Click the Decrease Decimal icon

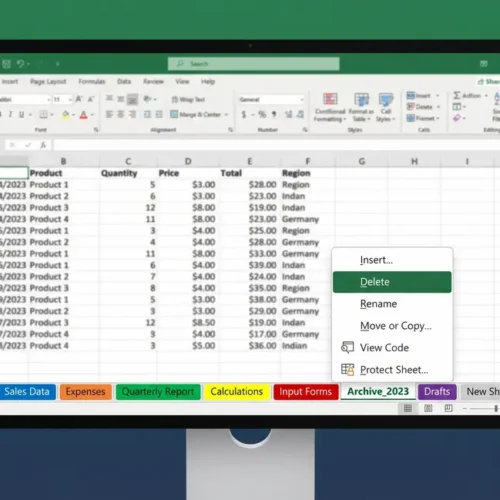click(x=300, y=115)
